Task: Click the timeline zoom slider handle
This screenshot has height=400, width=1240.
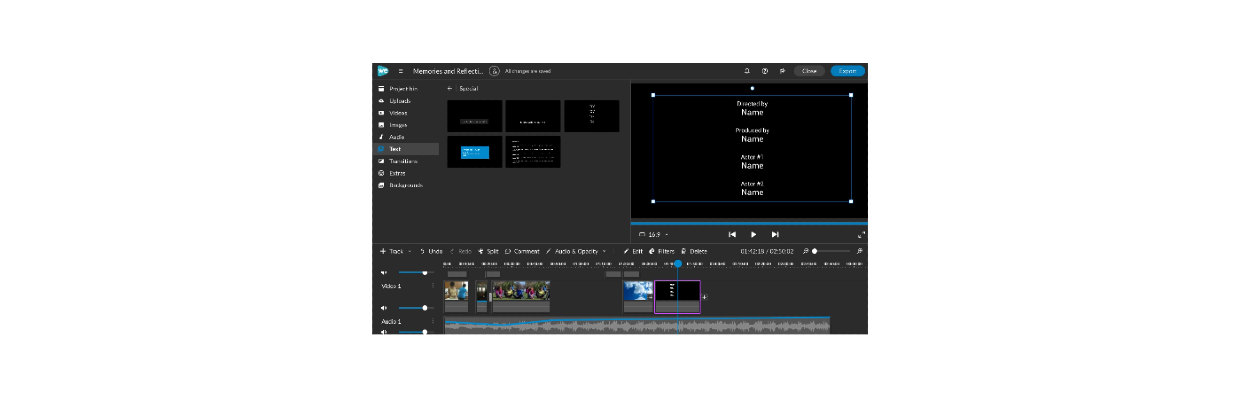Action: 815,251
